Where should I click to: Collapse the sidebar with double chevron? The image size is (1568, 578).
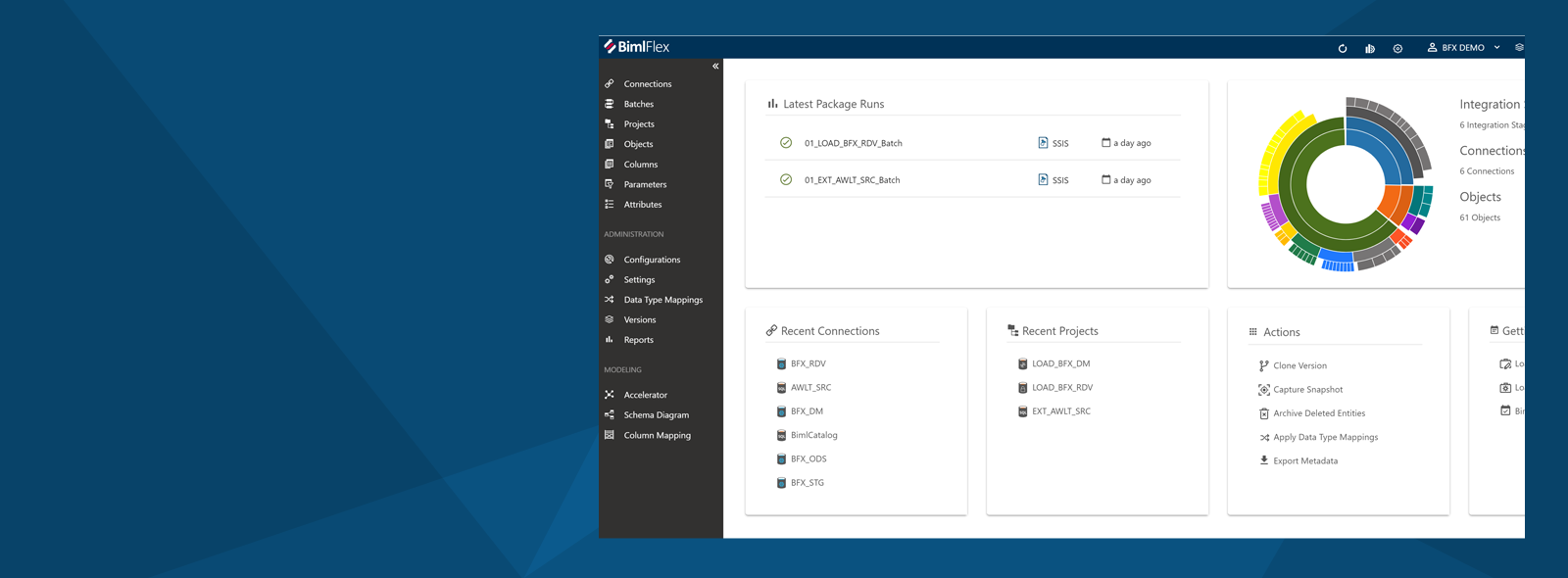[715, 66]
